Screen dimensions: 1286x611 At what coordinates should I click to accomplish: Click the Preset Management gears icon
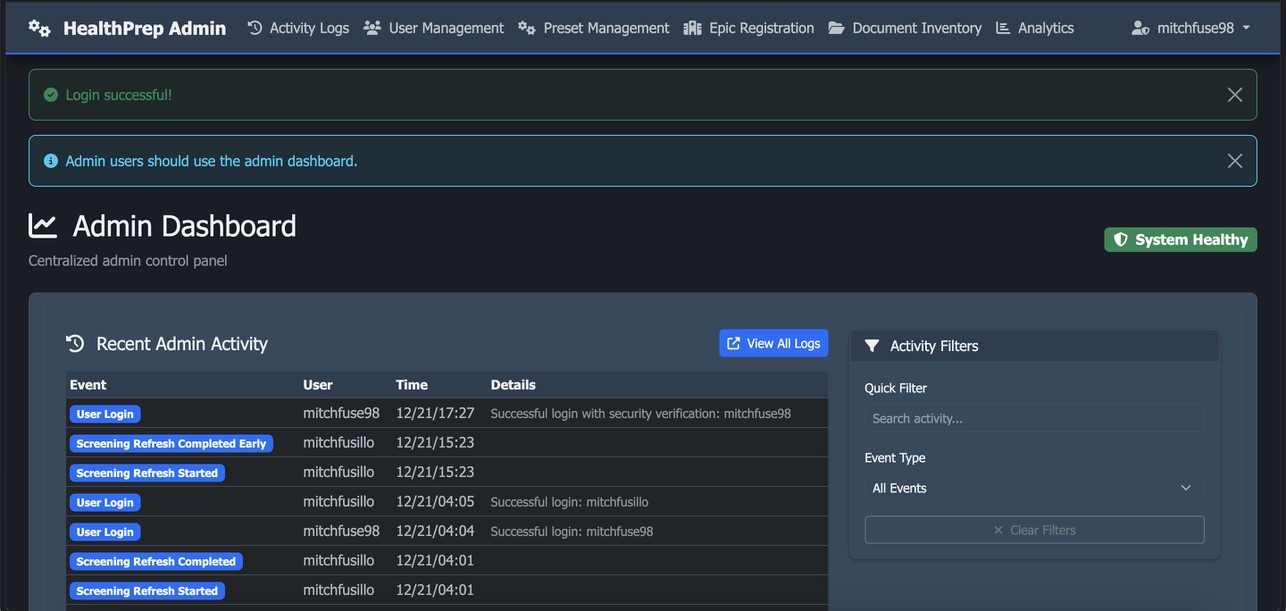[527, 28]
